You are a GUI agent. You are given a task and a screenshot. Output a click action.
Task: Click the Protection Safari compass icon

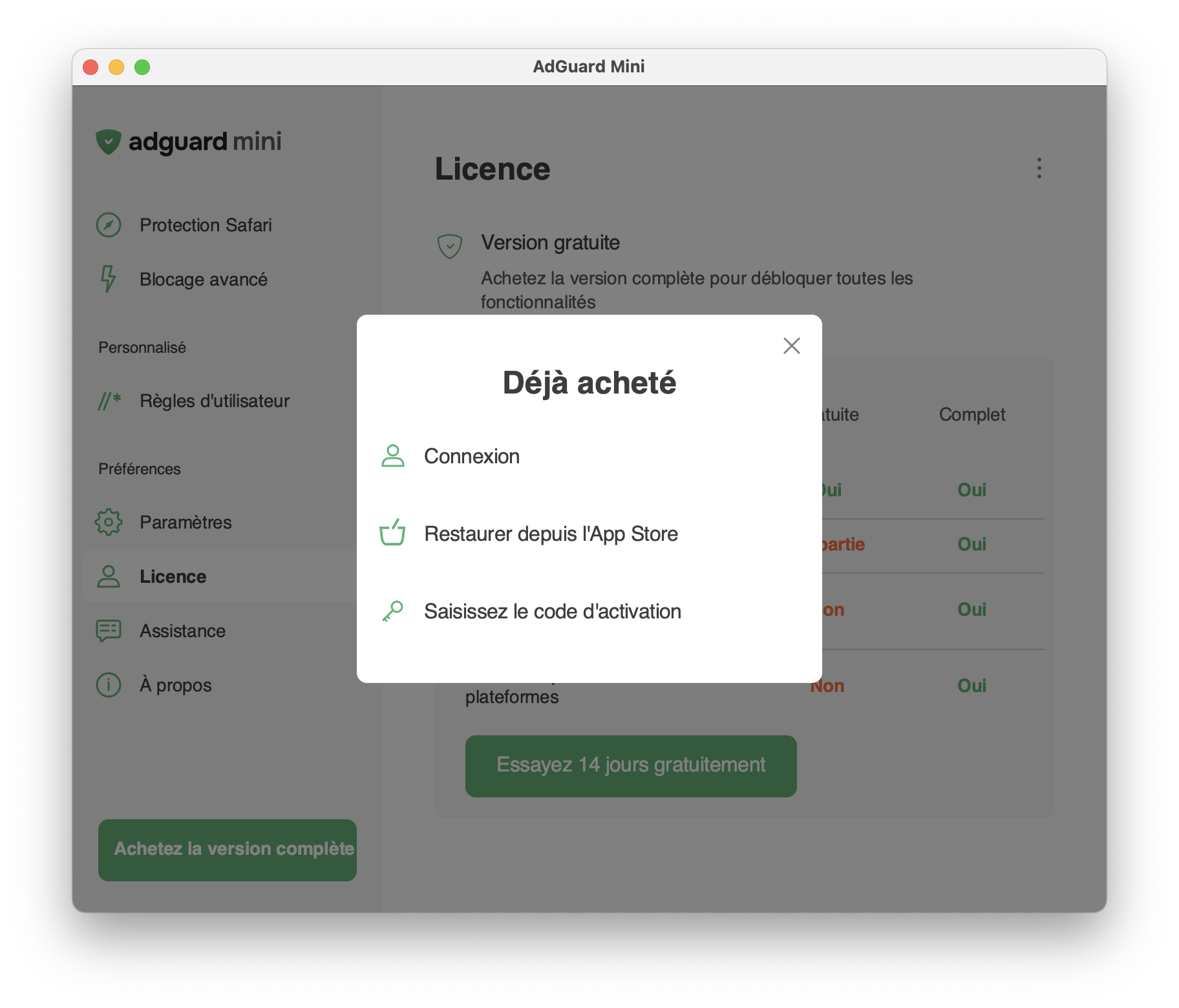(109, 225)
